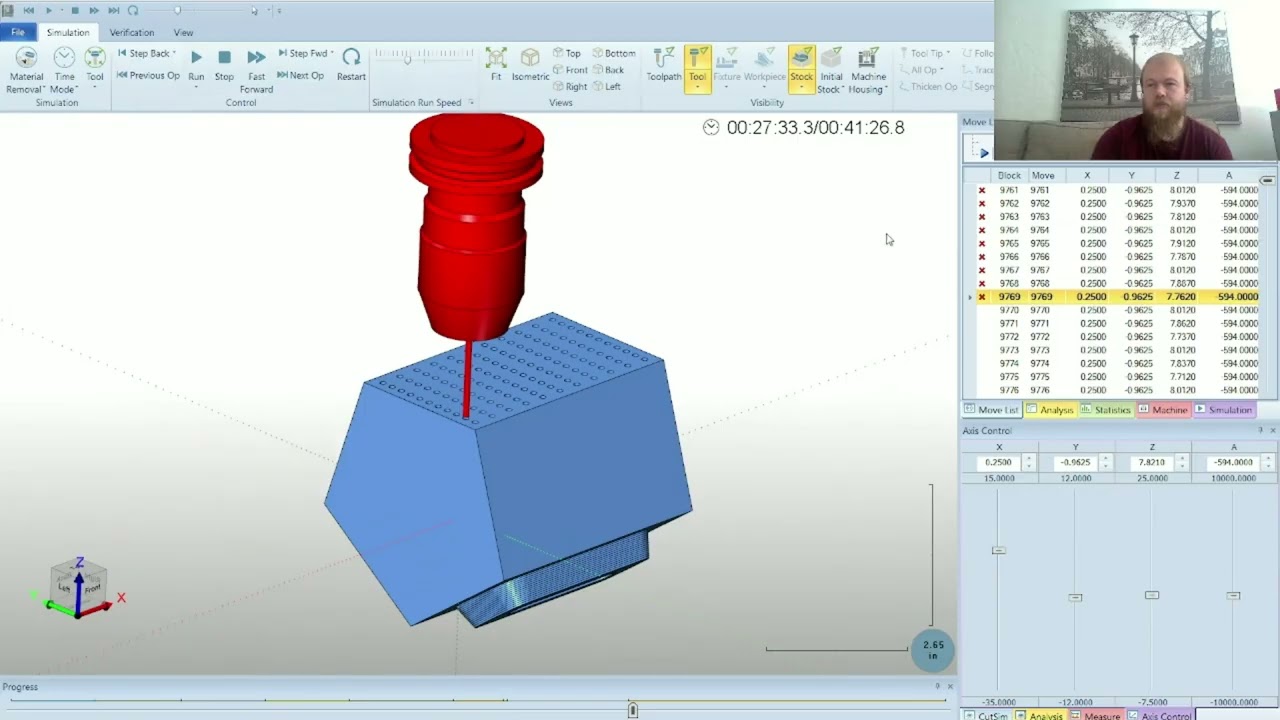Viewport: 1280px width, 720px height.
Task: Switch to Verification ribbon tab
Action: coord(131,32)
